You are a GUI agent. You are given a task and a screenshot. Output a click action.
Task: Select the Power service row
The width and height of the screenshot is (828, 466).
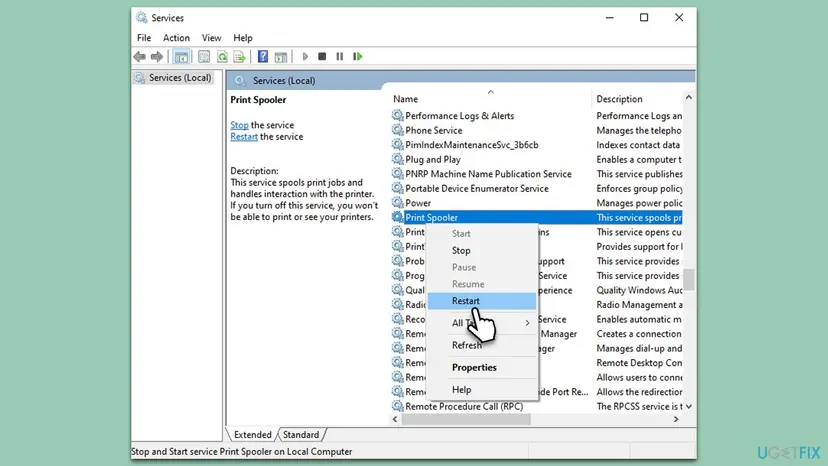[x=418, y=203]
